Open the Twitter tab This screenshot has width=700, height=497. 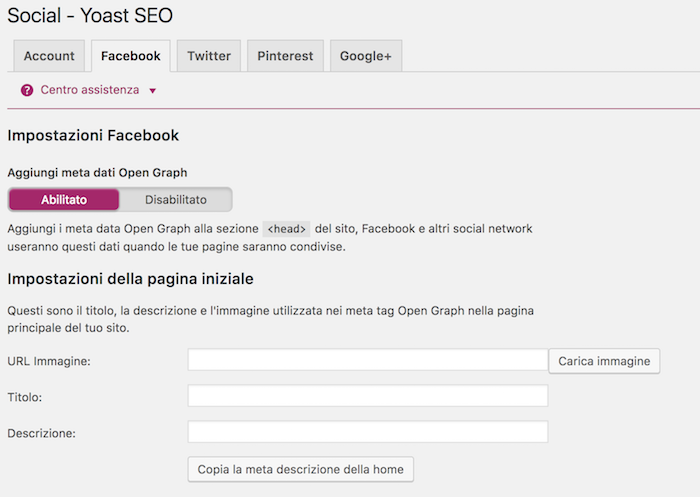click(x=209, y=56)
